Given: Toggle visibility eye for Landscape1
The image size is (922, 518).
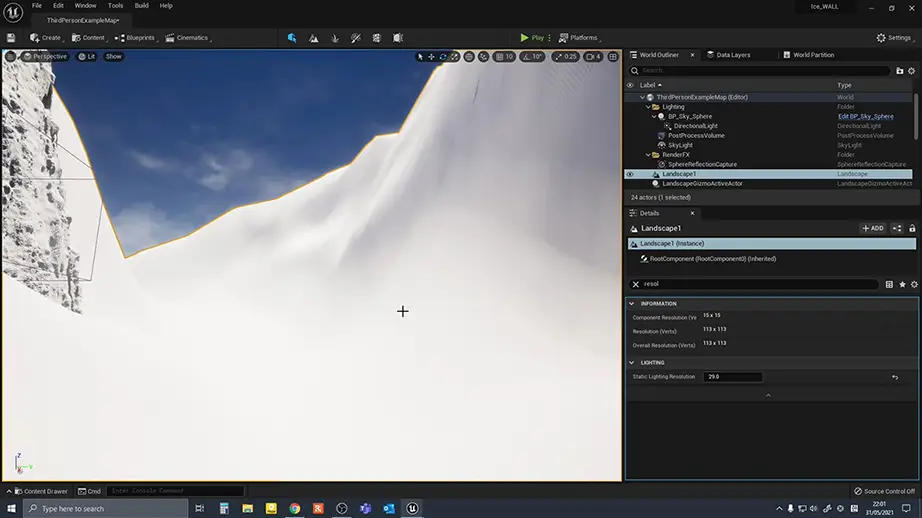Looking at the screenshot, I should (x=630, y=174).
